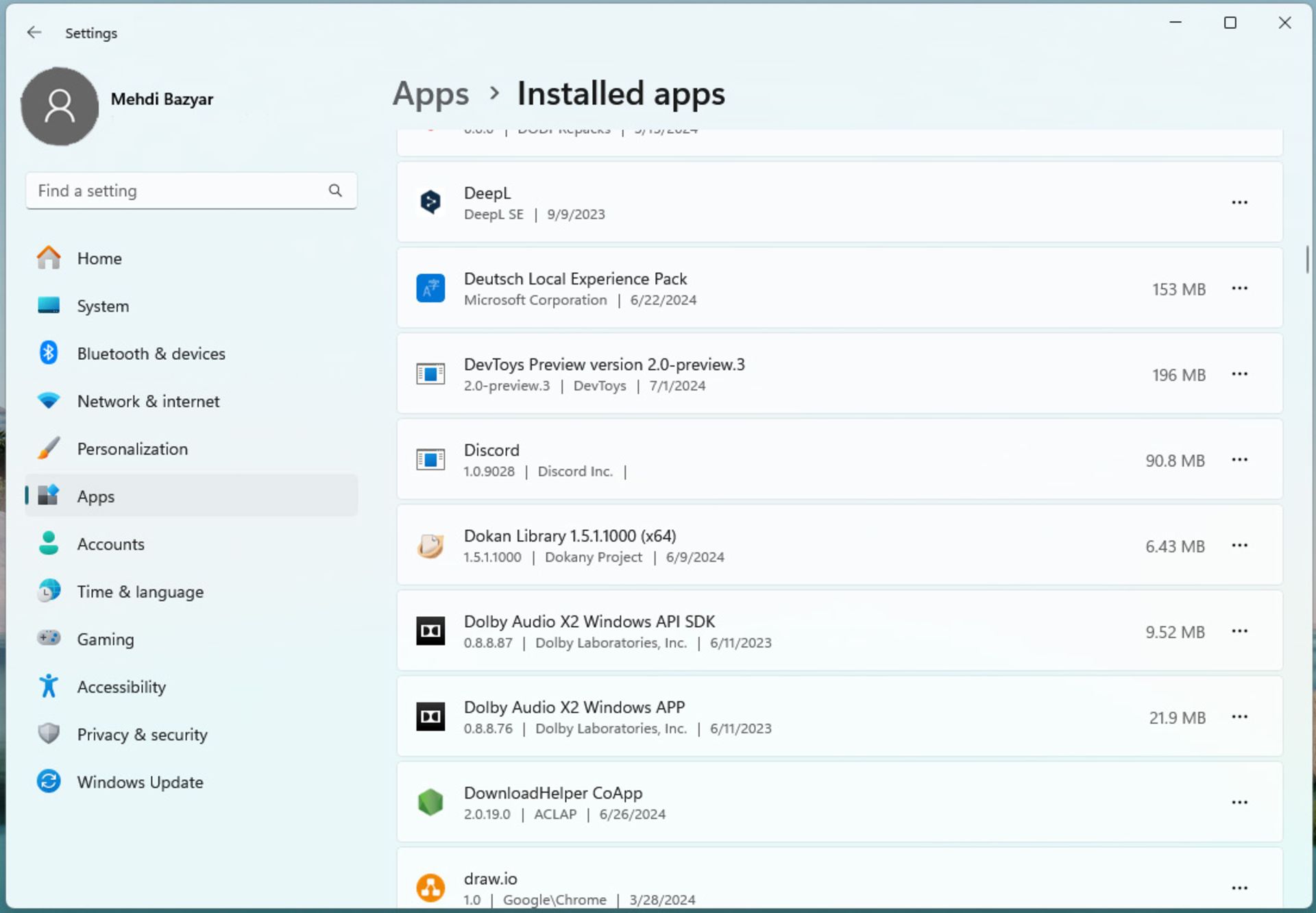Open options menu for Dokan Library
This screenshot has height=913, width=1316.
(x=1240, y=545)
